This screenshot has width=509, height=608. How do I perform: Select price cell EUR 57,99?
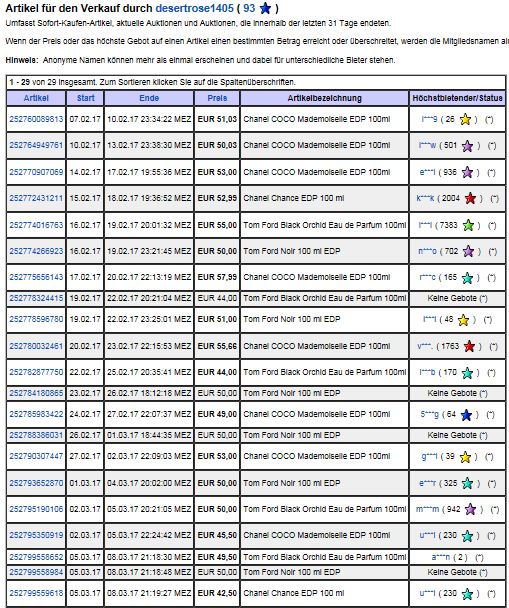[x=217, y=277]
